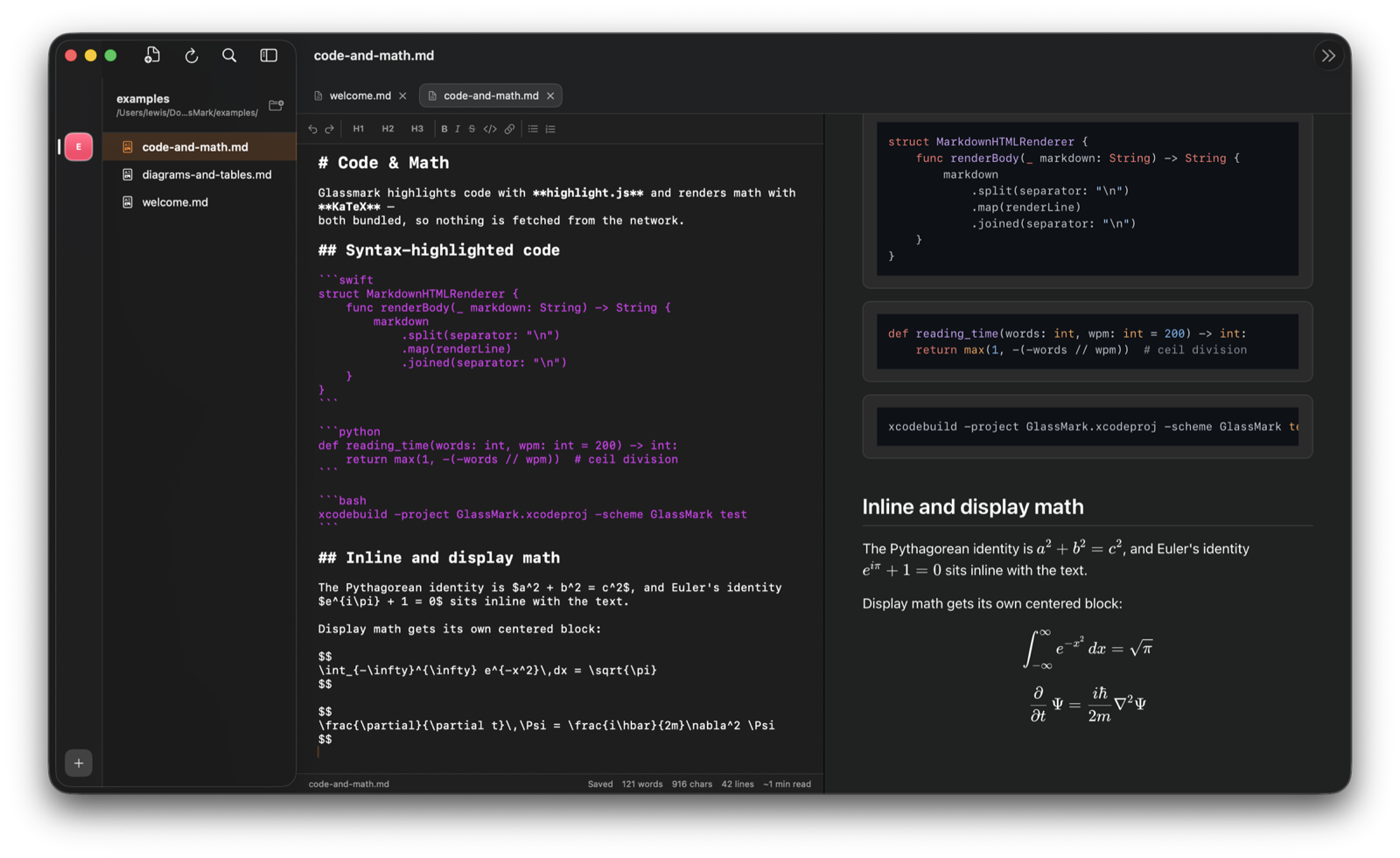Click '## Syntax-highlighted code' heading in editor
Image resolution: width=1400 pixels, height=858 pixels.
[438, 250]
